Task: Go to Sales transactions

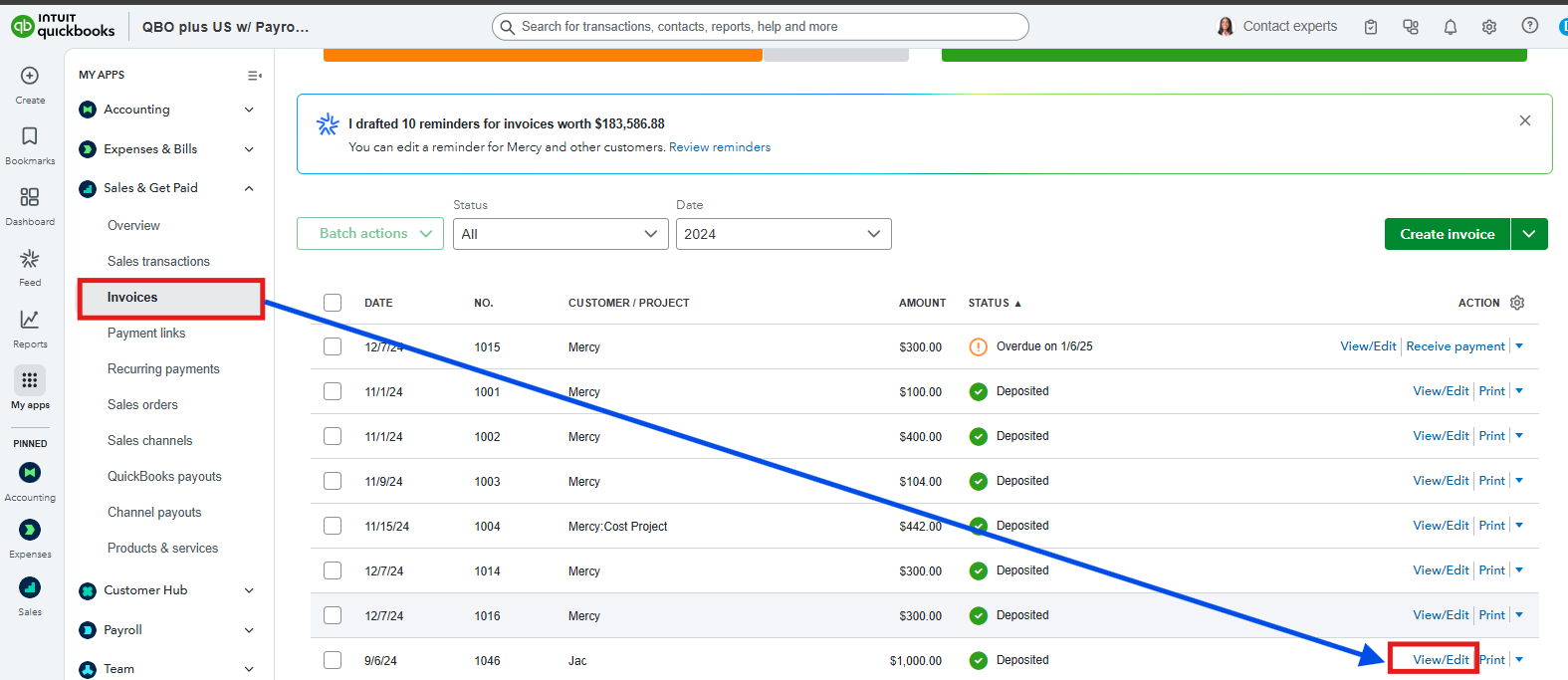Action: 158,262
